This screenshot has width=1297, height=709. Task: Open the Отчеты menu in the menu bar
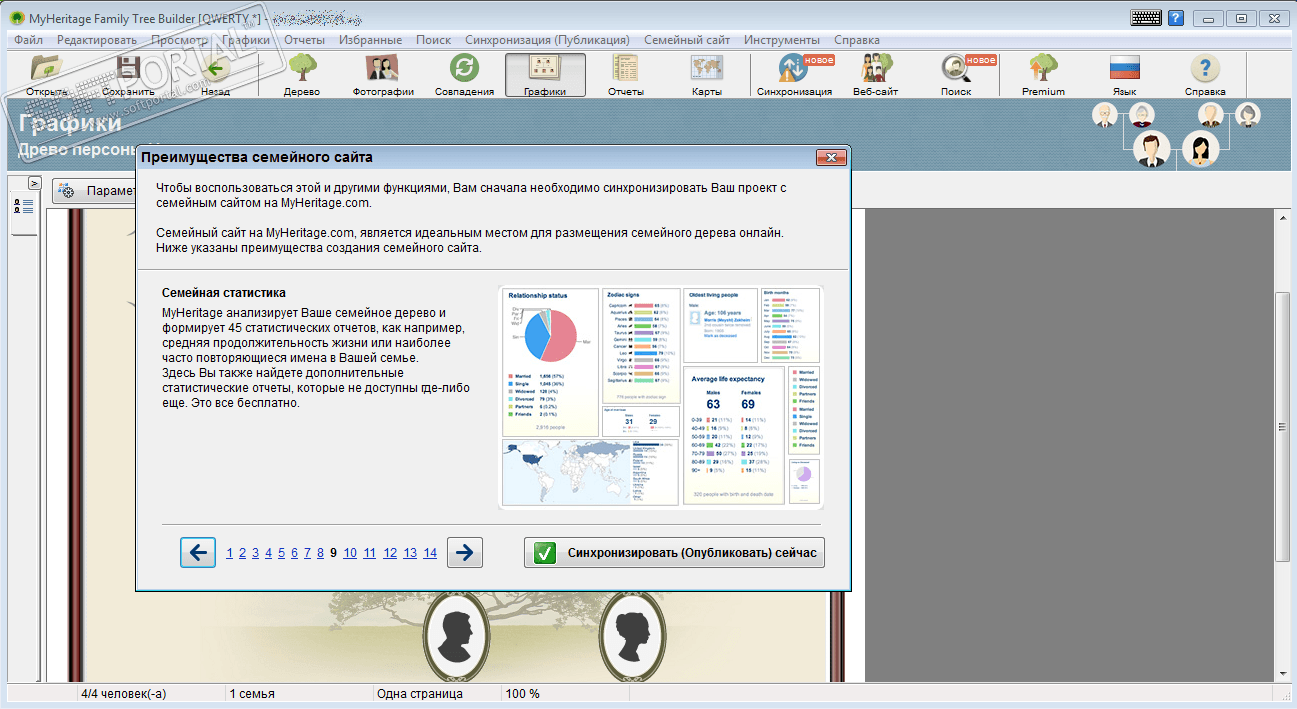[x=304, y=40]
